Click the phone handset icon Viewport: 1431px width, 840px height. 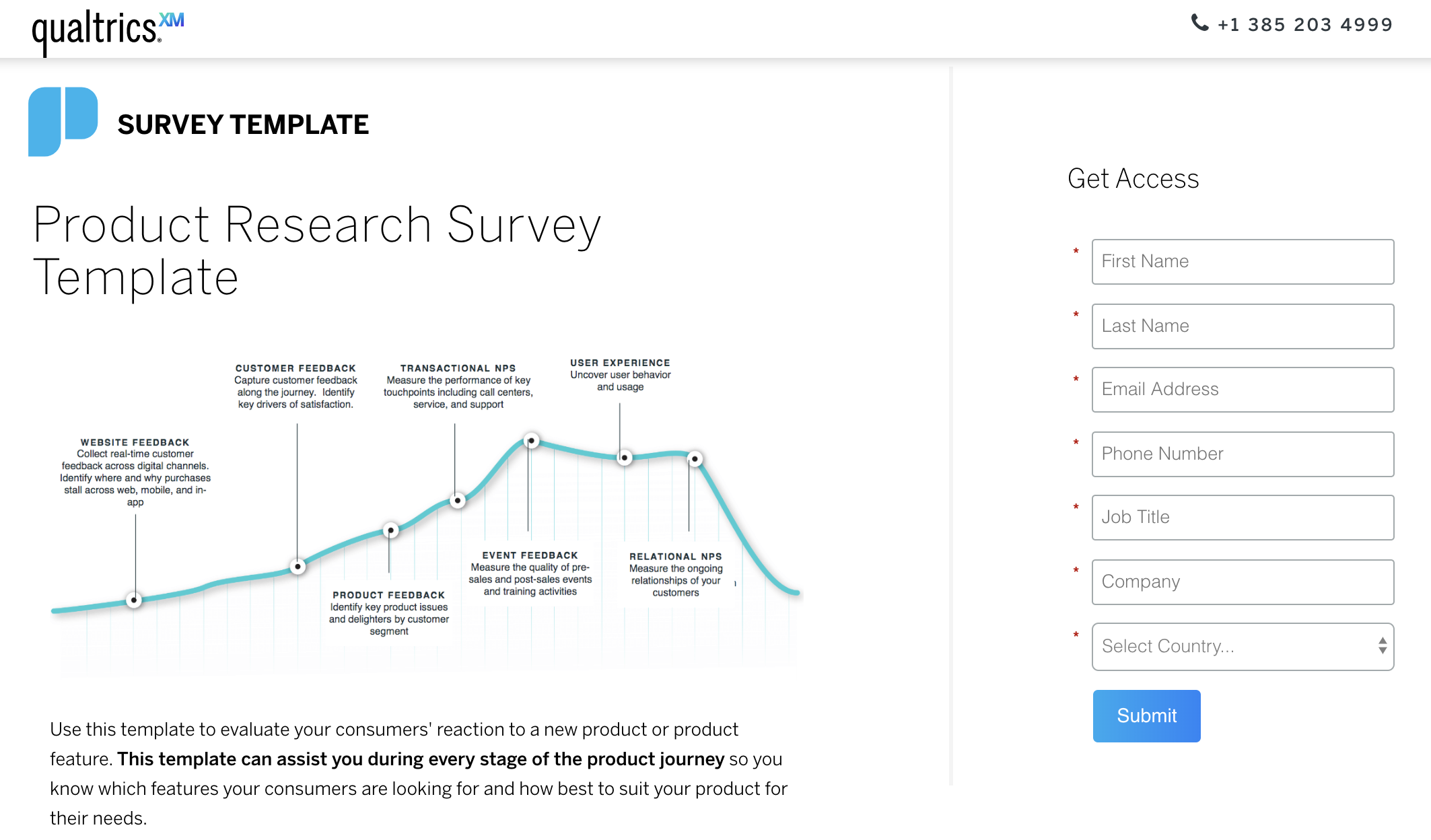tap(1199, 23)
